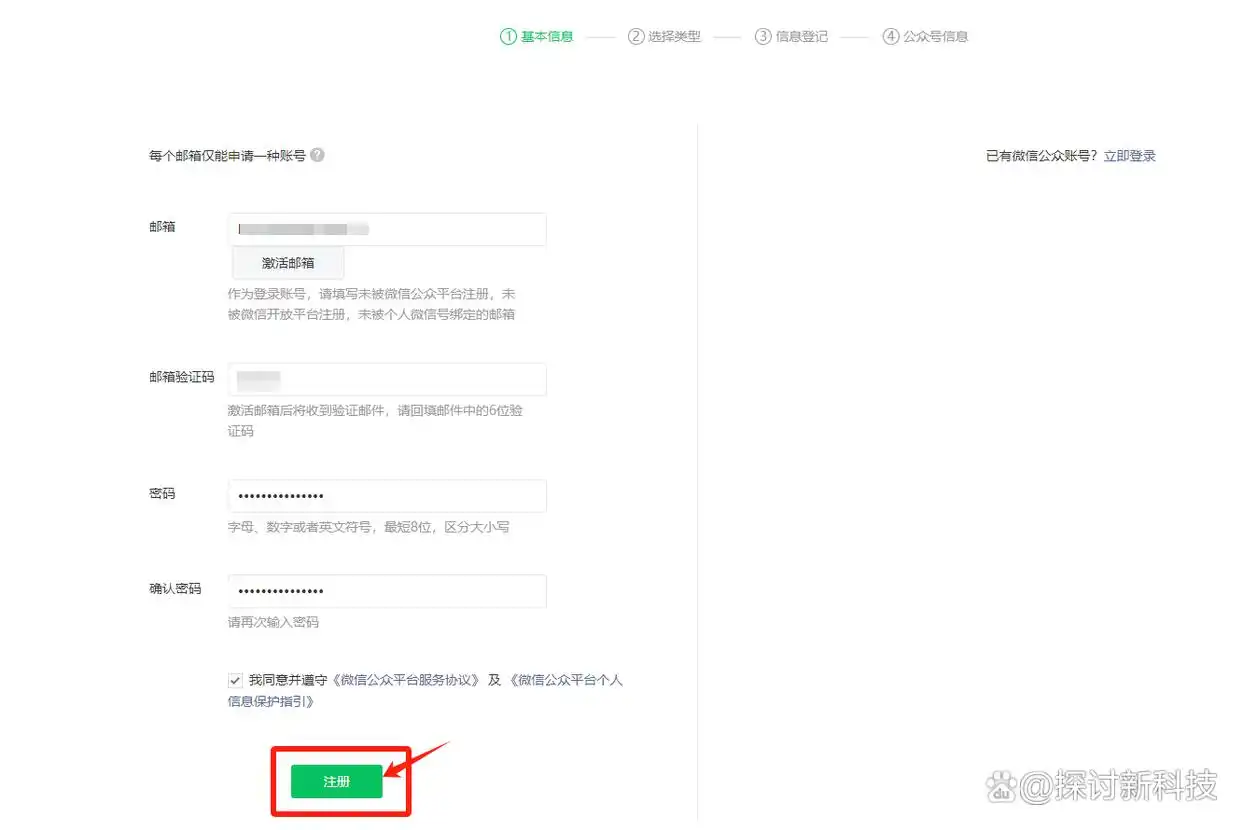Go to step 2 选择类型
1242x830 pixels.
click(x=664, y=37)
